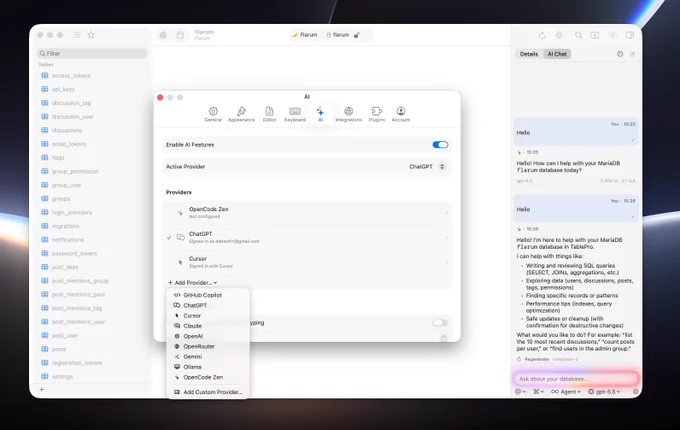The height and width of the screenshot is (430, 680).
Task: Open the Appearance settings tab
Action: (x=242, y=114)
